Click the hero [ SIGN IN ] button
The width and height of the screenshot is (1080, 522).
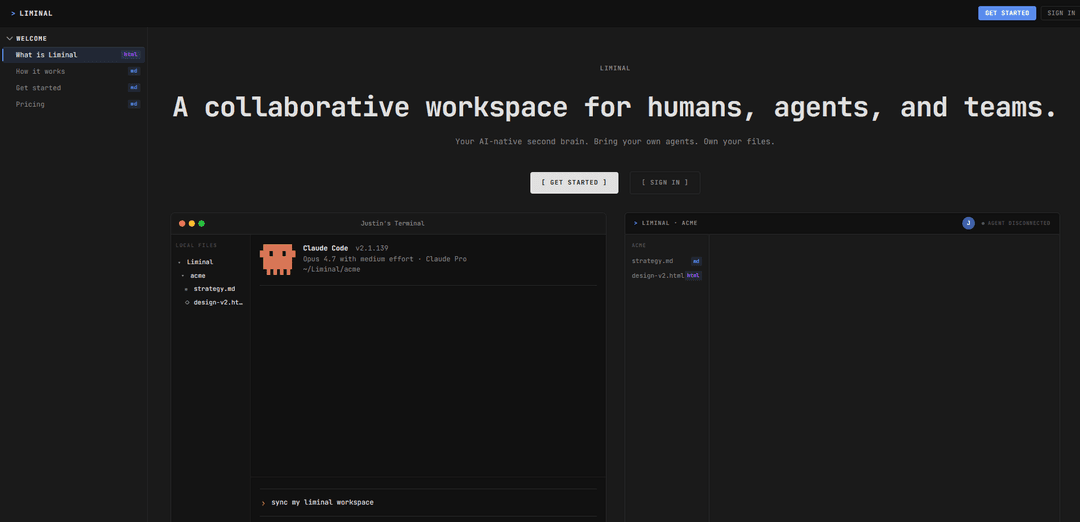click(665, 182)
